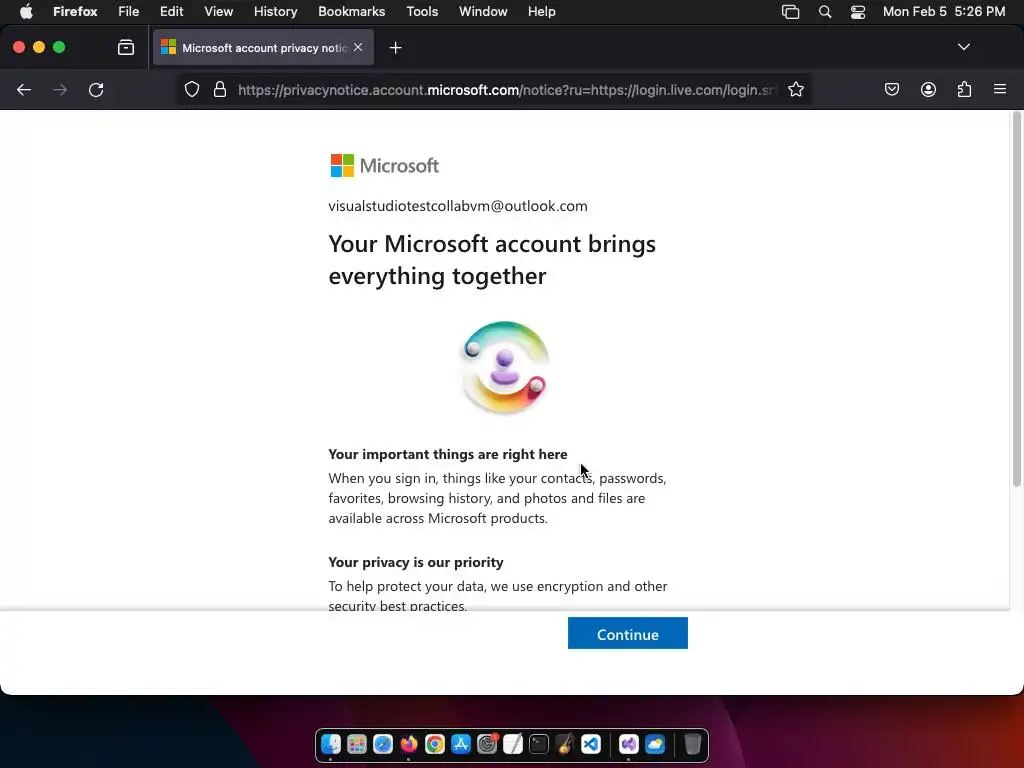Viewport: 1024px width, 768px height.
Task: Click the date and time clock
Action: click(944, 11)
